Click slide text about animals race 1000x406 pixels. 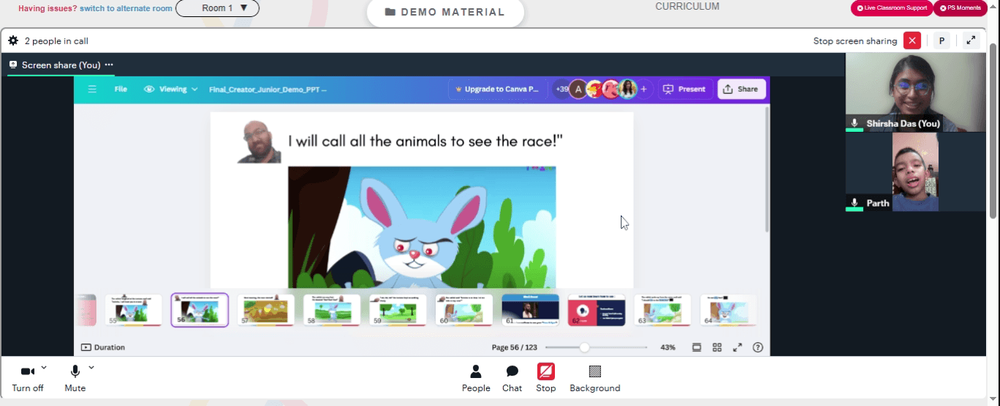(425, 141)
